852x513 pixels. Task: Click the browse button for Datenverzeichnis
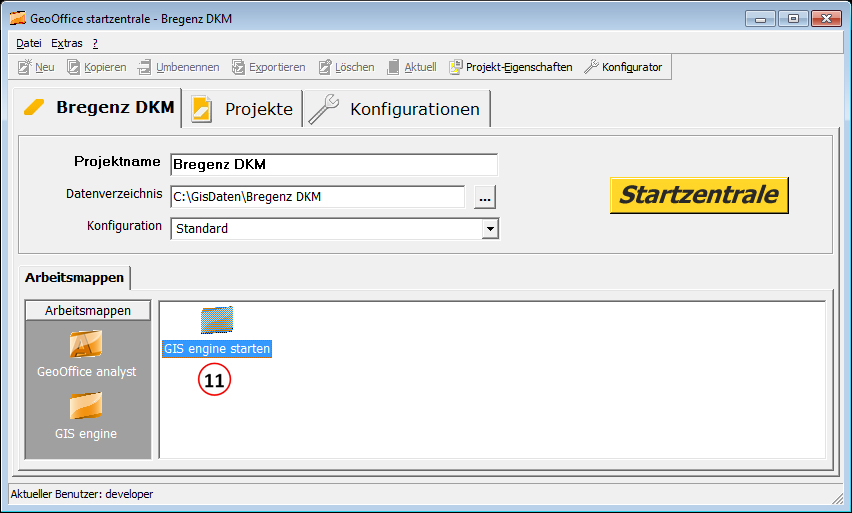[485, 197]
